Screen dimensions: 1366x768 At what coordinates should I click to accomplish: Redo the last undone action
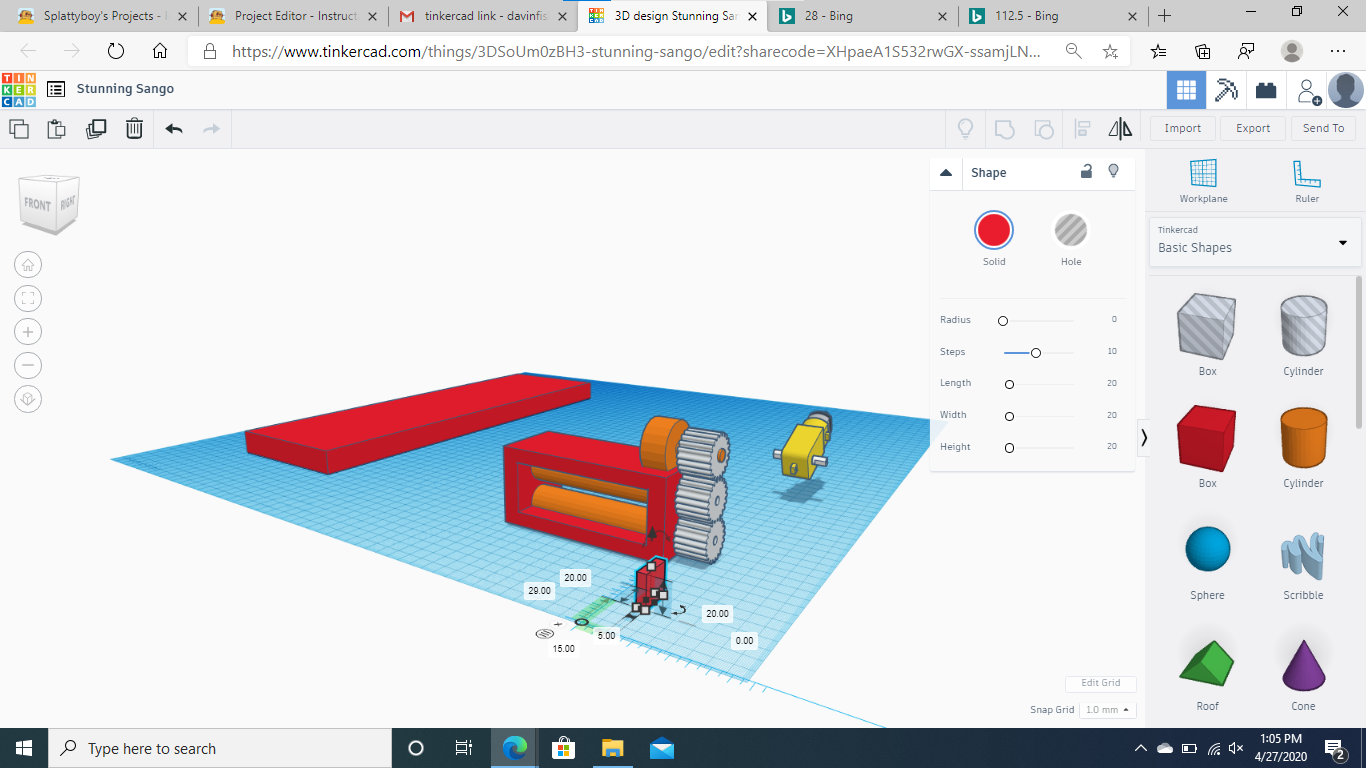(211, 128)
